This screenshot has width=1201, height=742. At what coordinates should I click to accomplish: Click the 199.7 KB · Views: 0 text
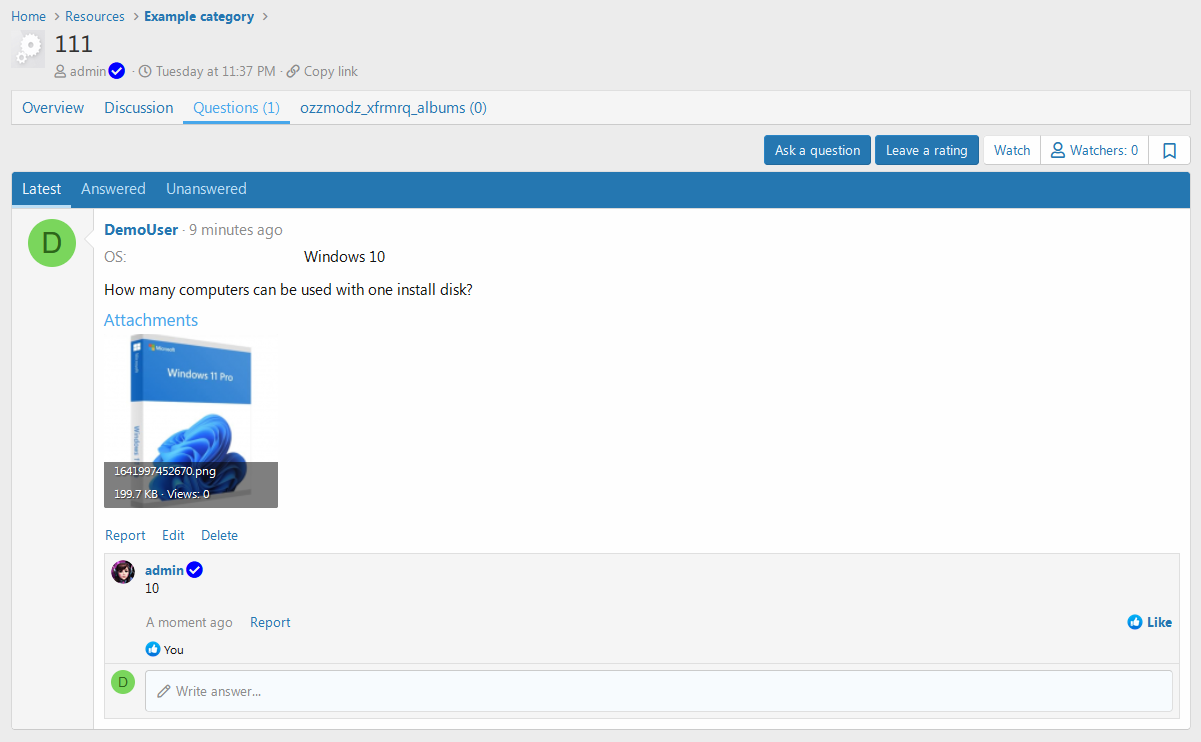pos(161,494)
